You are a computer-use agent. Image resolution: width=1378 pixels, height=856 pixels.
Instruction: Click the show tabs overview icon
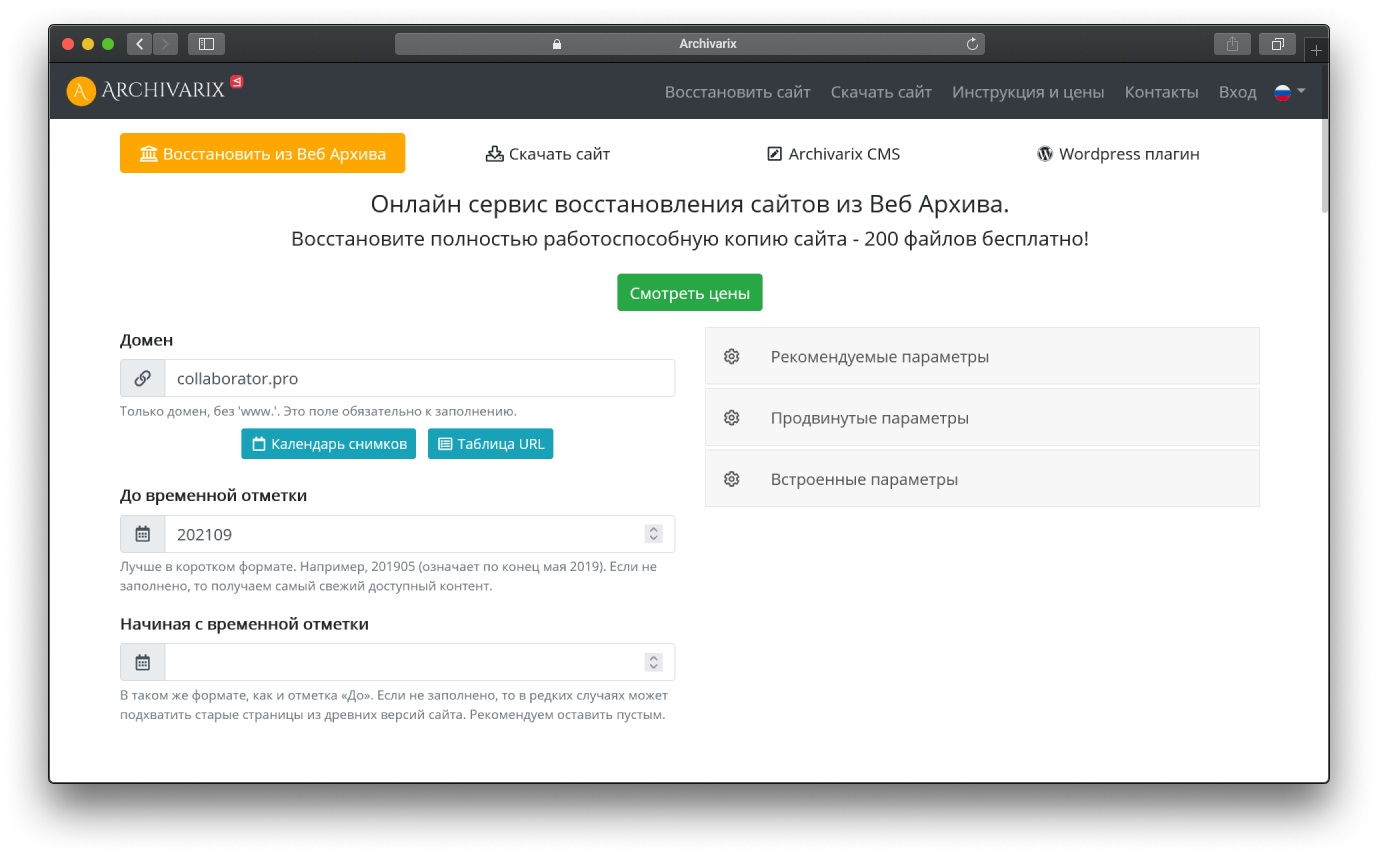(1277, 44)
